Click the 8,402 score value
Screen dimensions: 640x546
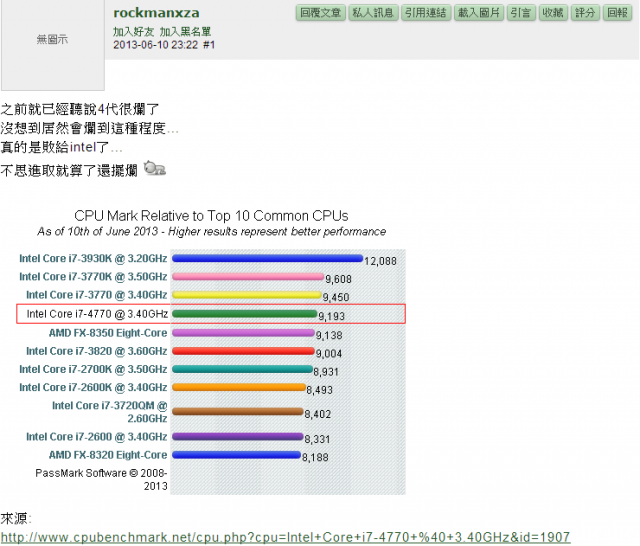tap(318, 414)
